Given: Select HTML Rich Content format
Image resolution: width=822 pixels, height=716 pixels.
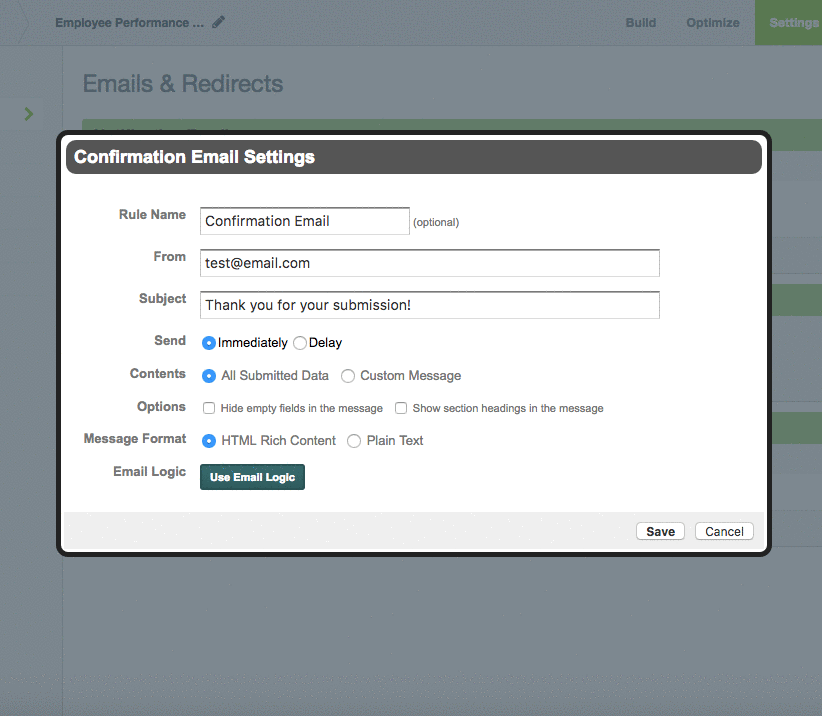Looking at the screenshot, I should [208, 440].
